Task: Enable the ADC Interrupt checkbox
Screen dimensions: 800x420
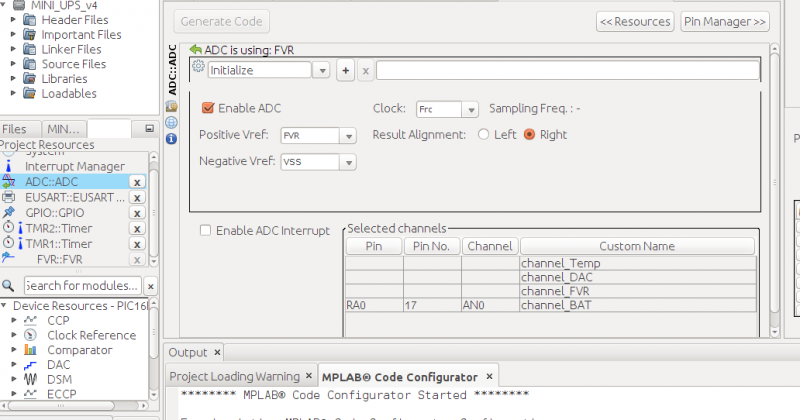Action: tap(206, 230)
